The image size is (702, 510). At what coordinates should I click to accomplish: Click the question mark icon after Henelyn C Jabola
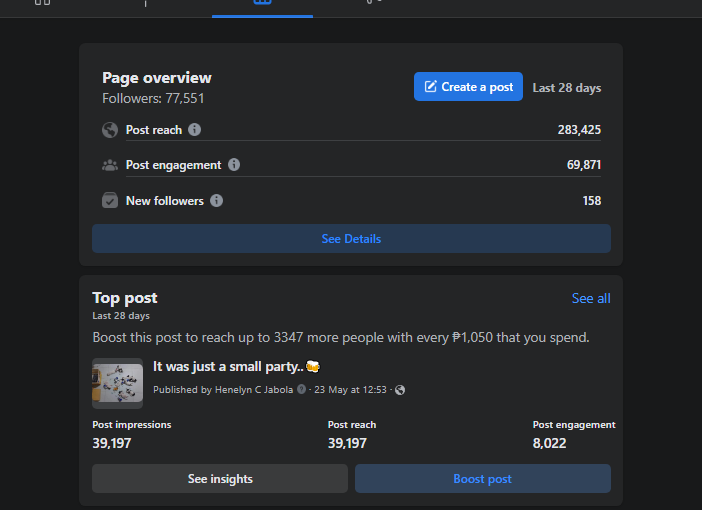tap(301, 389)
